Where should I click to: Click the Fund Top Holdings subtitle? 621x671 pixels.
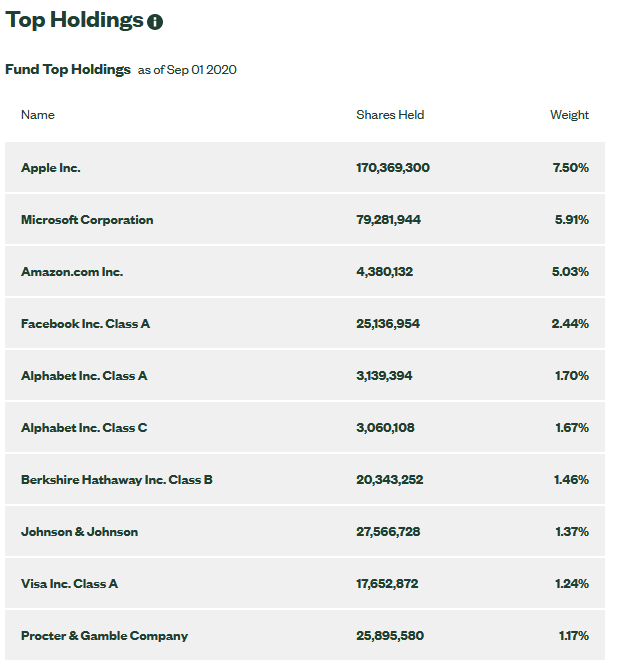tap(68, 69)
